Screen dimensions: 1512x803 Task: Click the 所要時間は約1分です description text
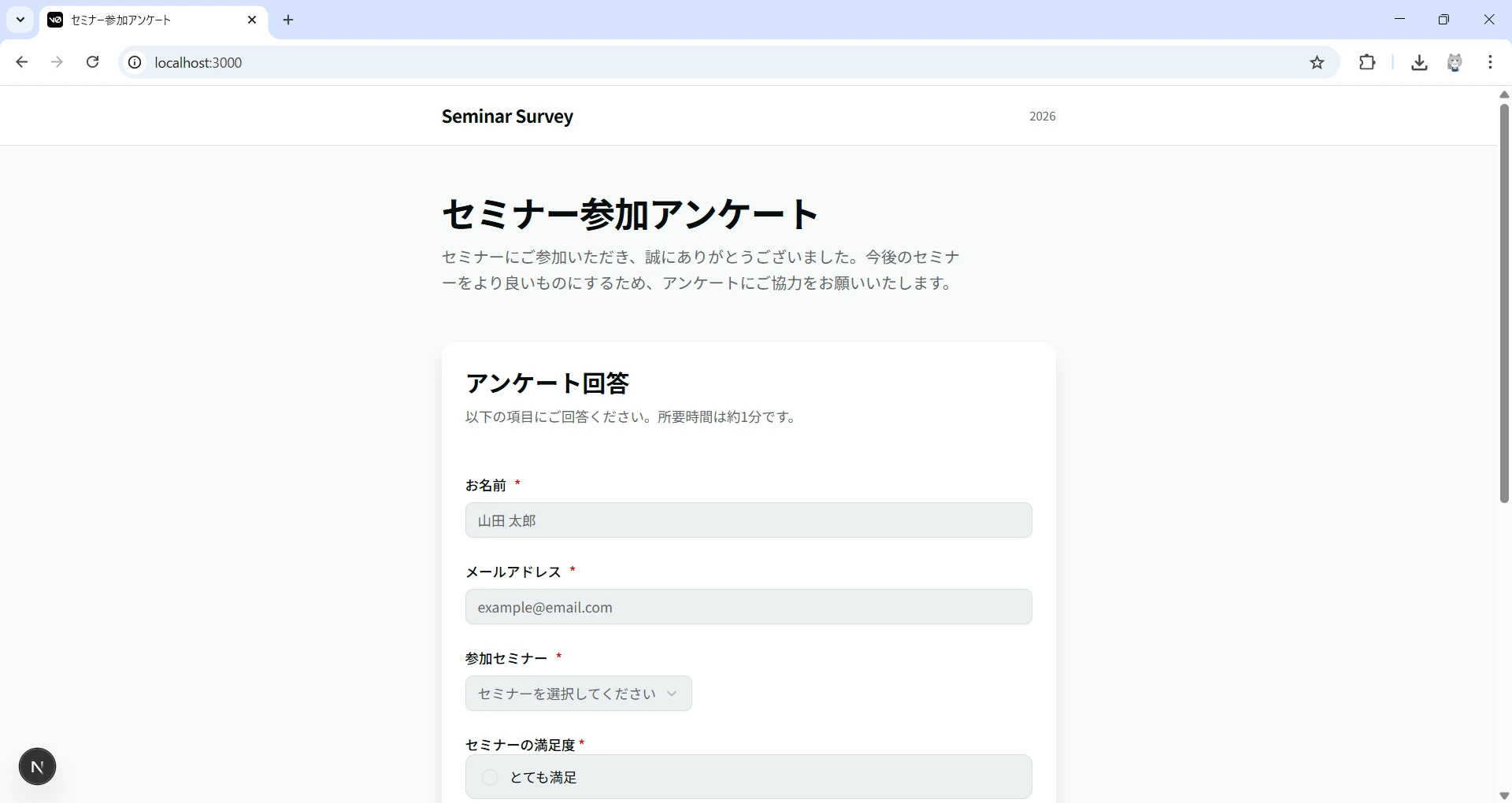pos(727,416)
